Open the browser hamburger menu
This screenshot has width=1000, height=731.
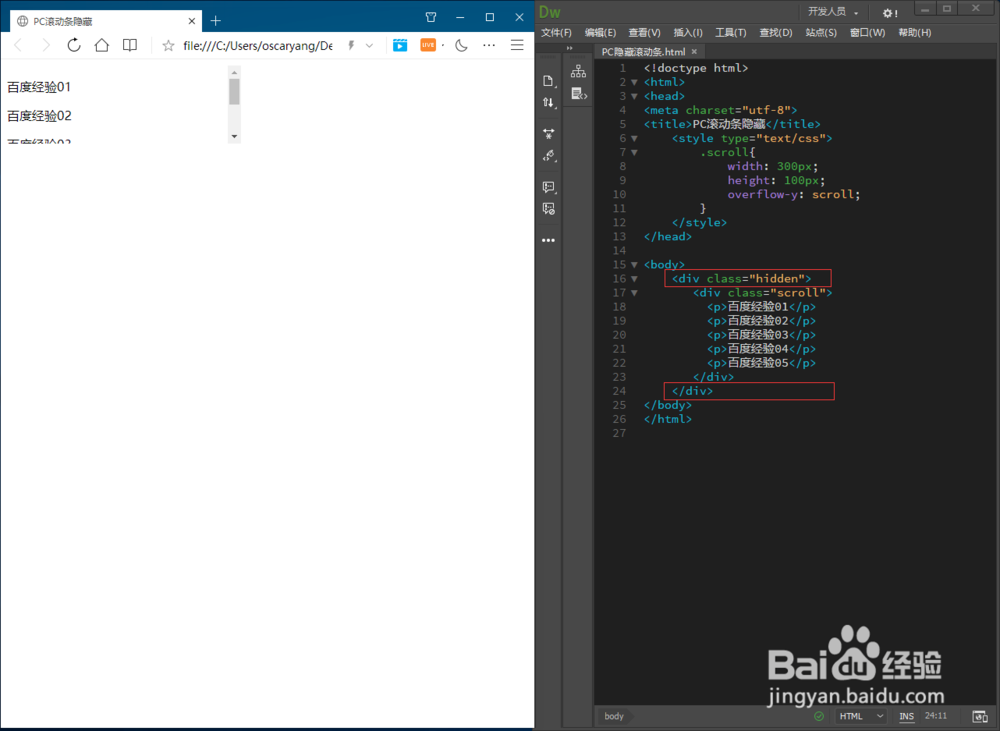click(517, 45)
